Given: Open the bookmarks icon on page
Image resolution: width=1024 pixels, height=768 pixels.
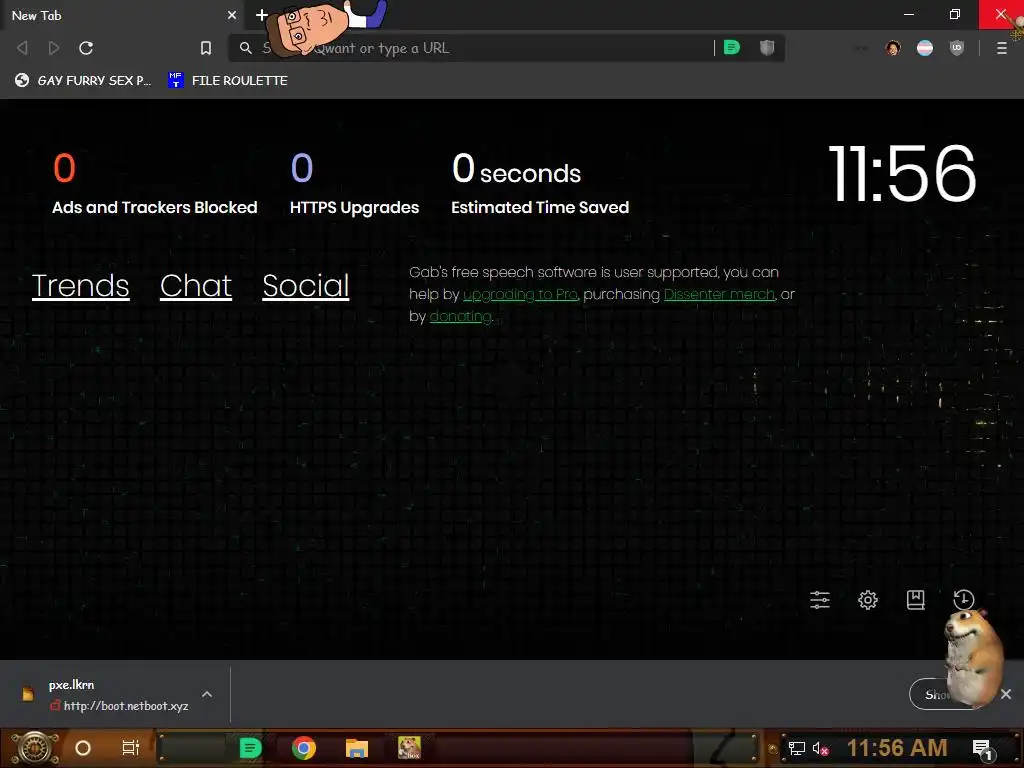Looking at the screenshot, I should click(x=916, y=600).
